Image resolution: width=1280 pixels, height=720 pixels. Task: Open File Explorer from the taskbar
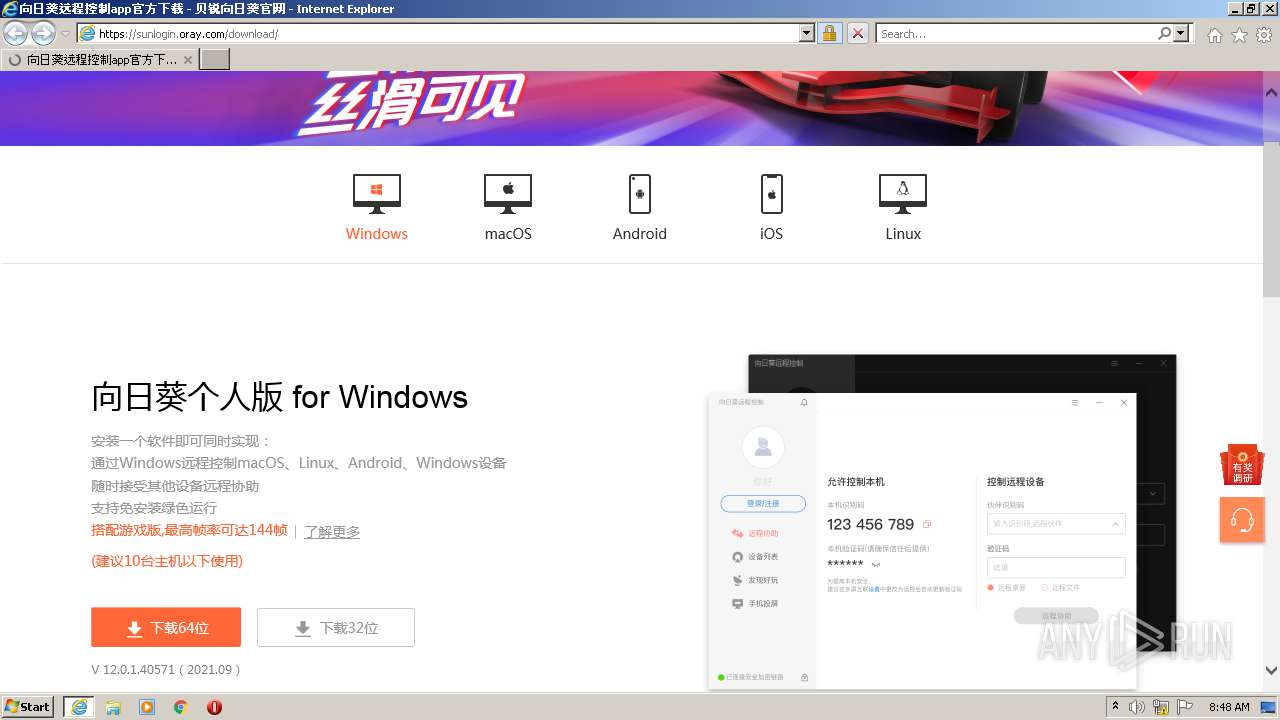tap(113, 707)
